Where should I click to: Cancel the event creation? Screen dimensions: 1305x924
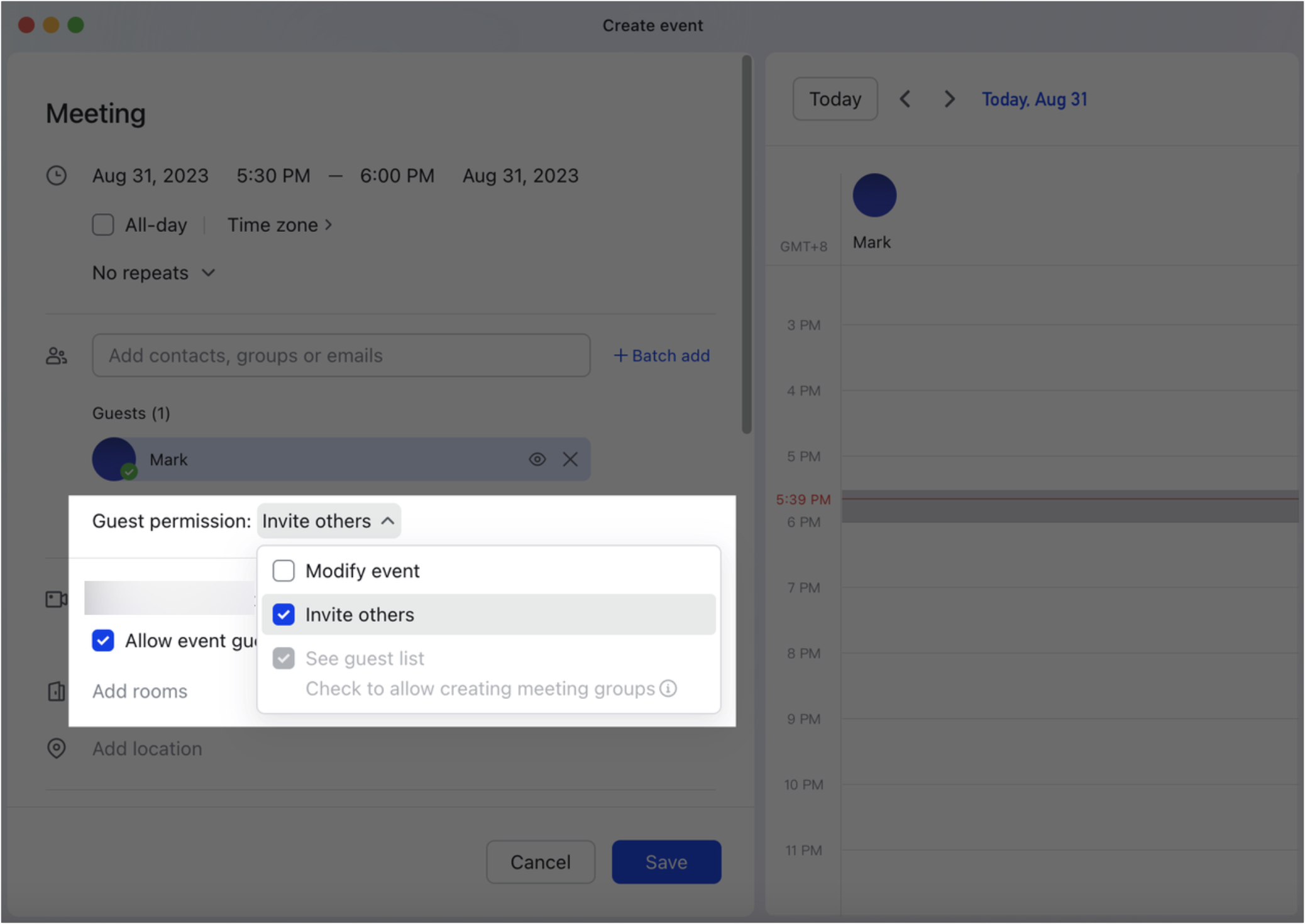pyautogui.click(x=541, y=862)
